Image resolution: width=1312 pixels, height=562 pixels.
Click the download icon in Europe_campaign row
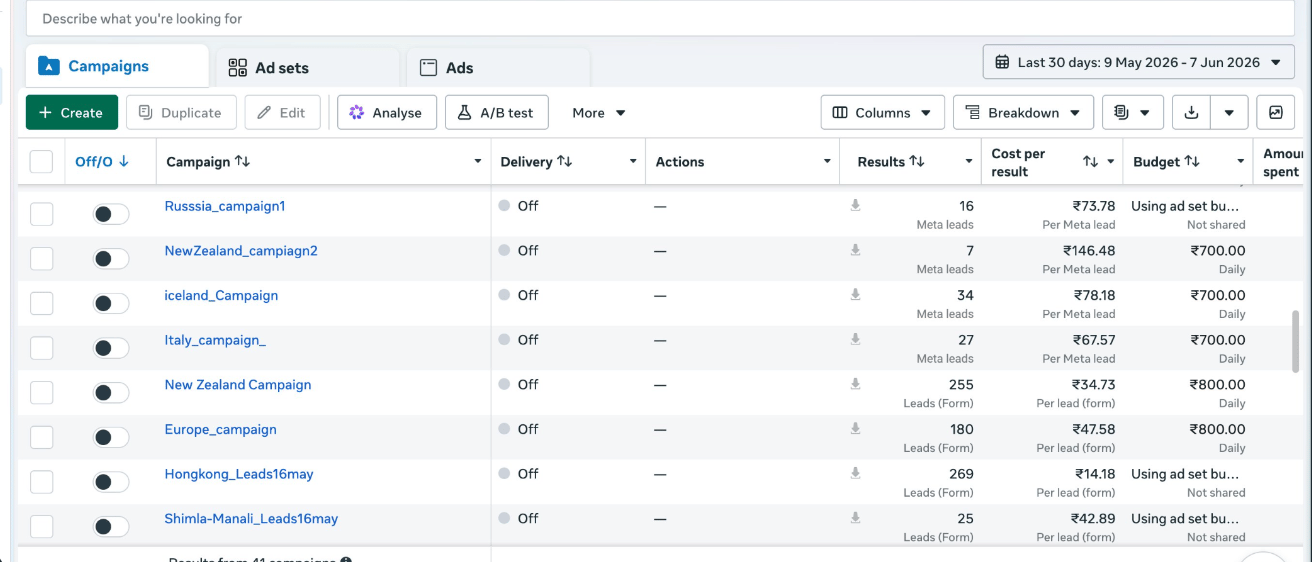855,428
